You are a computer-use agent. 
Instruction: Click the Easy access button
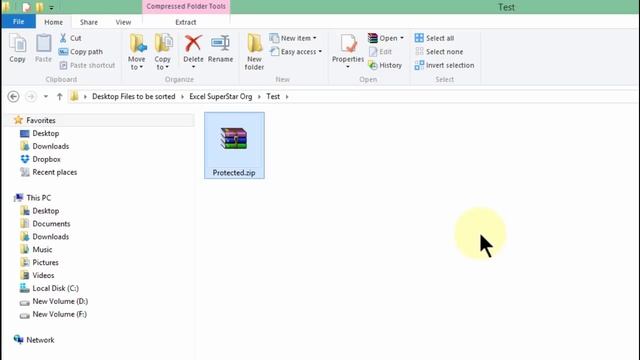coord(296,52)
